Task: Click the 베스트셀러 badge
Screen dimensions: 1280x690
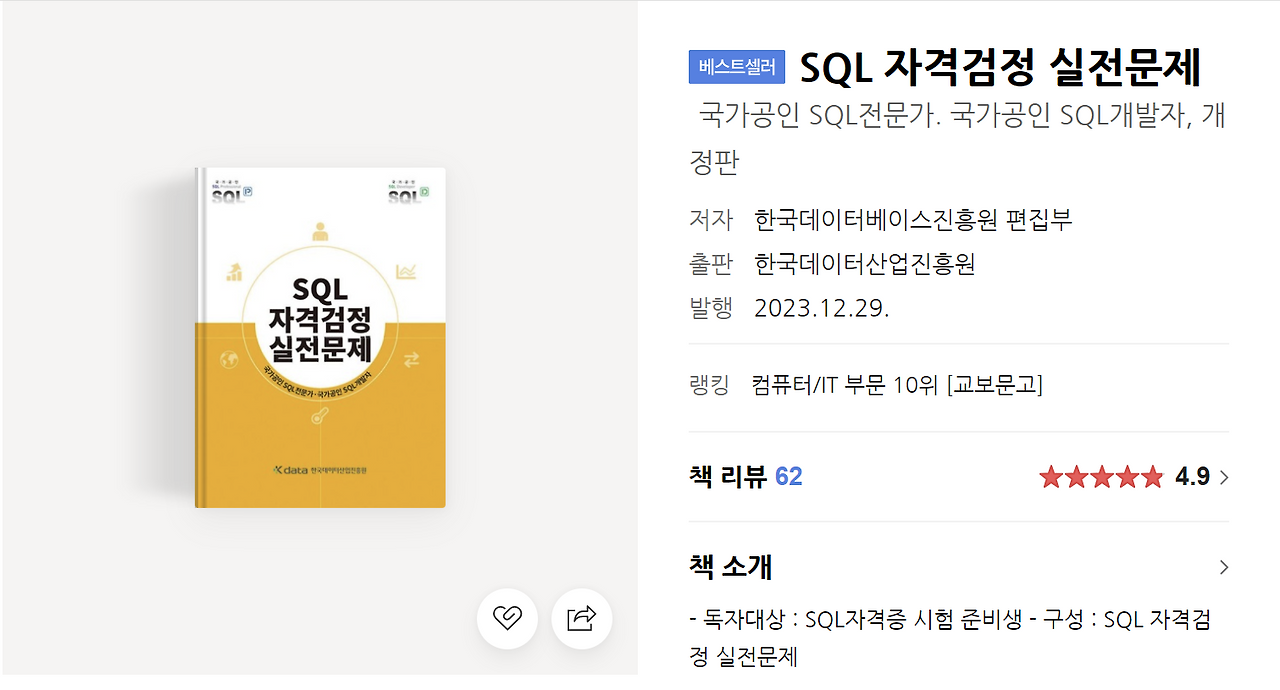Action: [x=737, y=64]
